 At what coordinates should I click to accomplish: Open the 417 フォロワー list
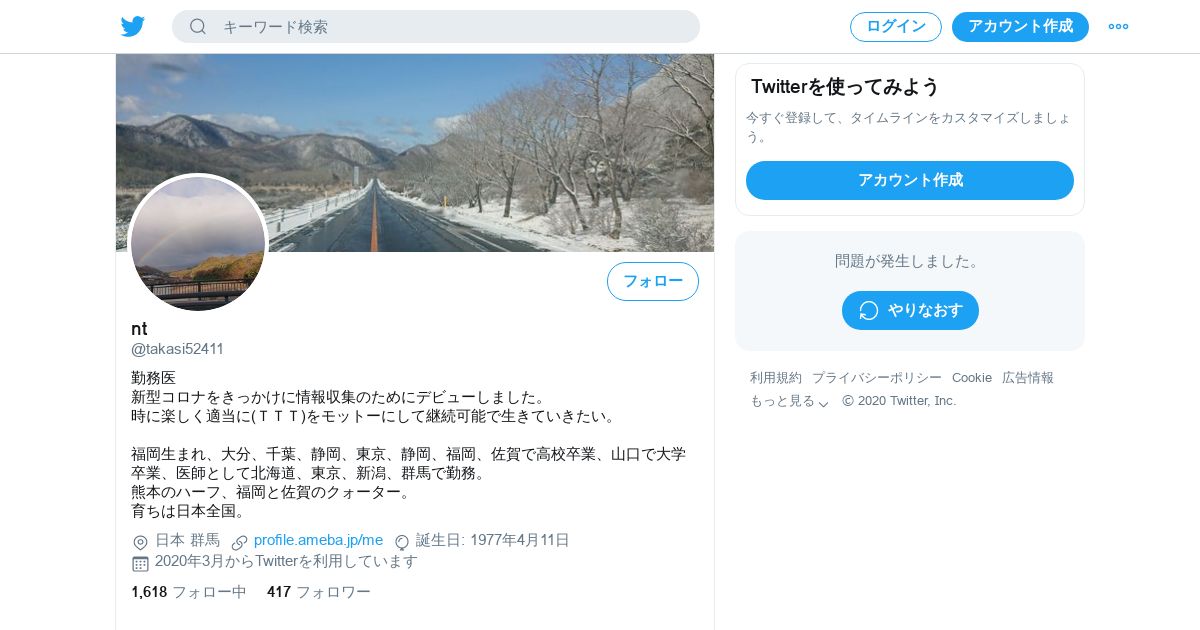(x=319, y=592)
